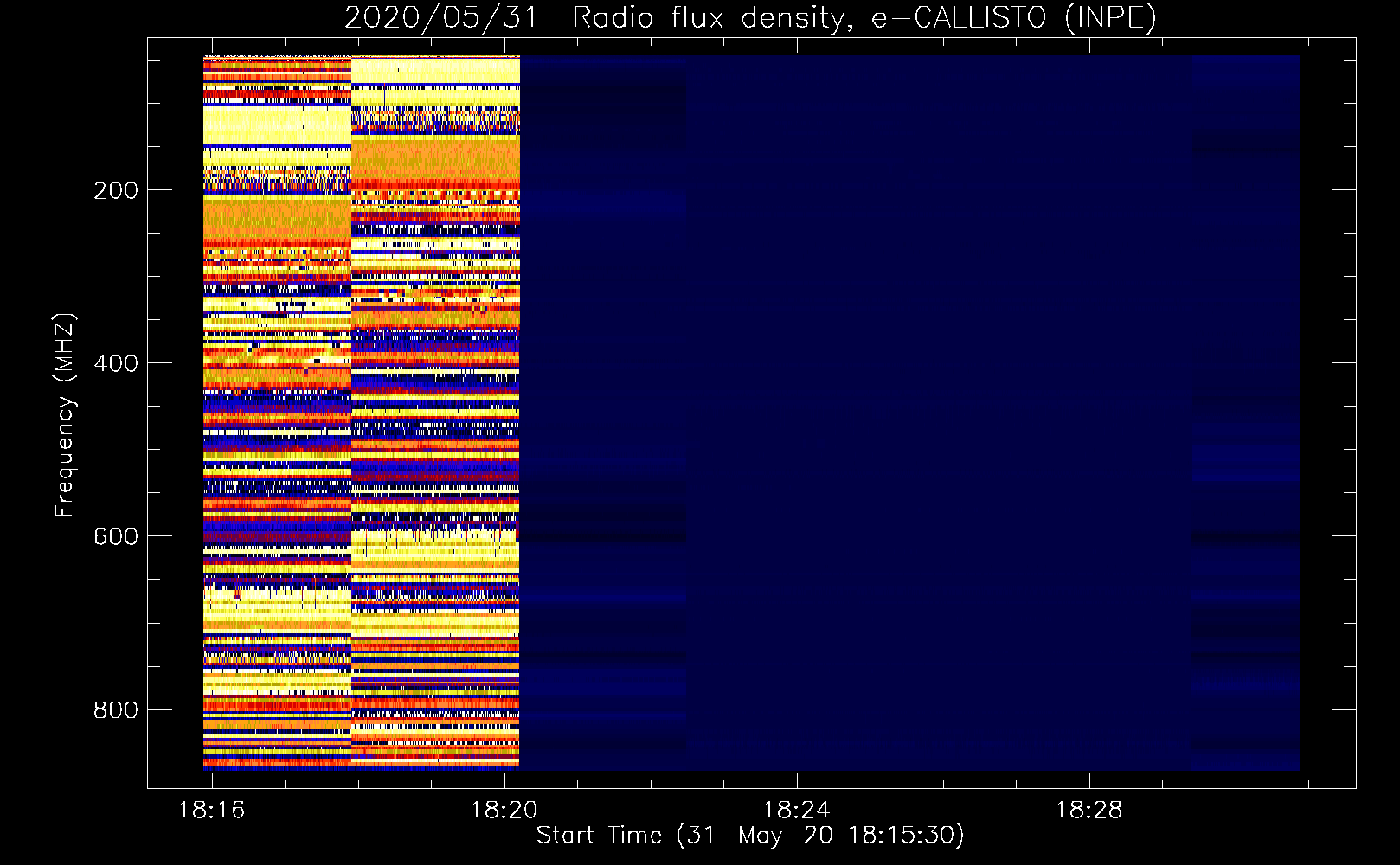Click the 800 frequency tick label

pos(116,710)
